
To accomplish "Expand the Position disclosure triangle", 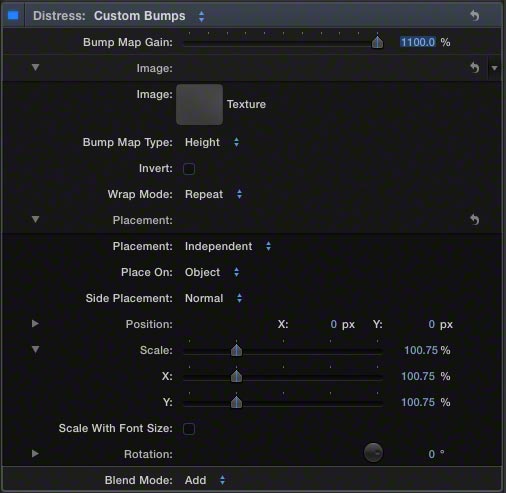I will [x=35, y=324].
